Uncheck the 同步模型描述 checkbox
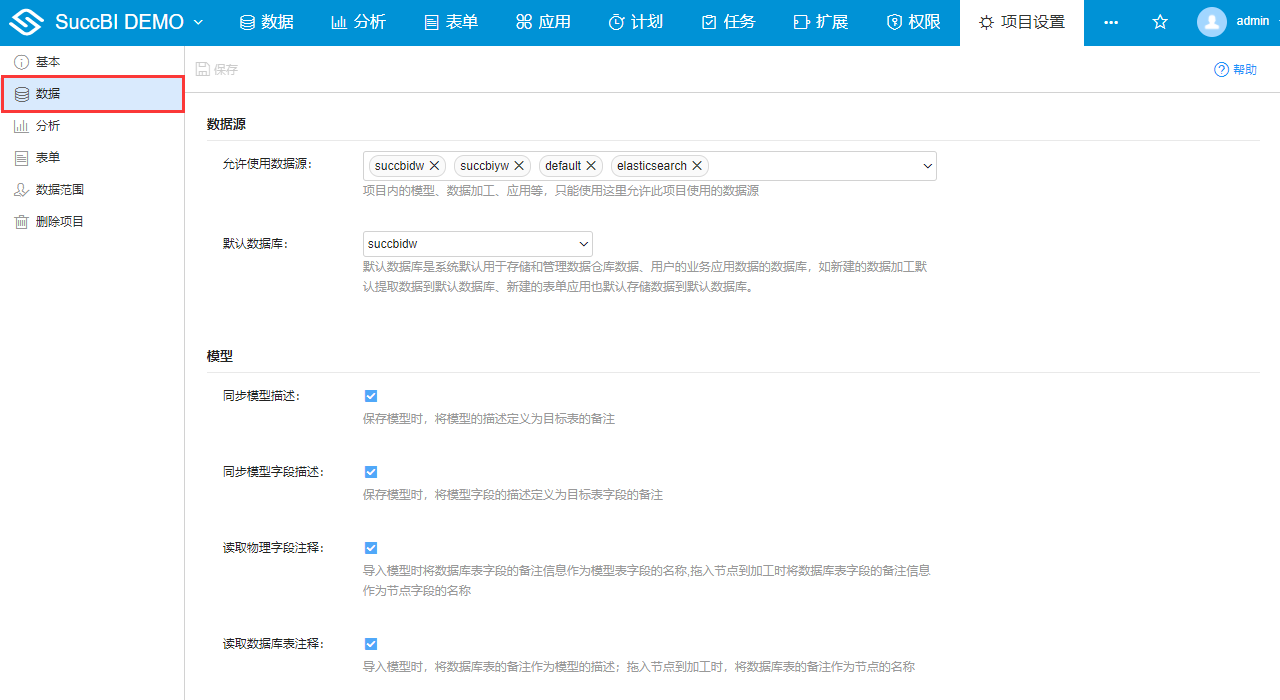The height and width of the screenshot is (700, 1280). 371,395
